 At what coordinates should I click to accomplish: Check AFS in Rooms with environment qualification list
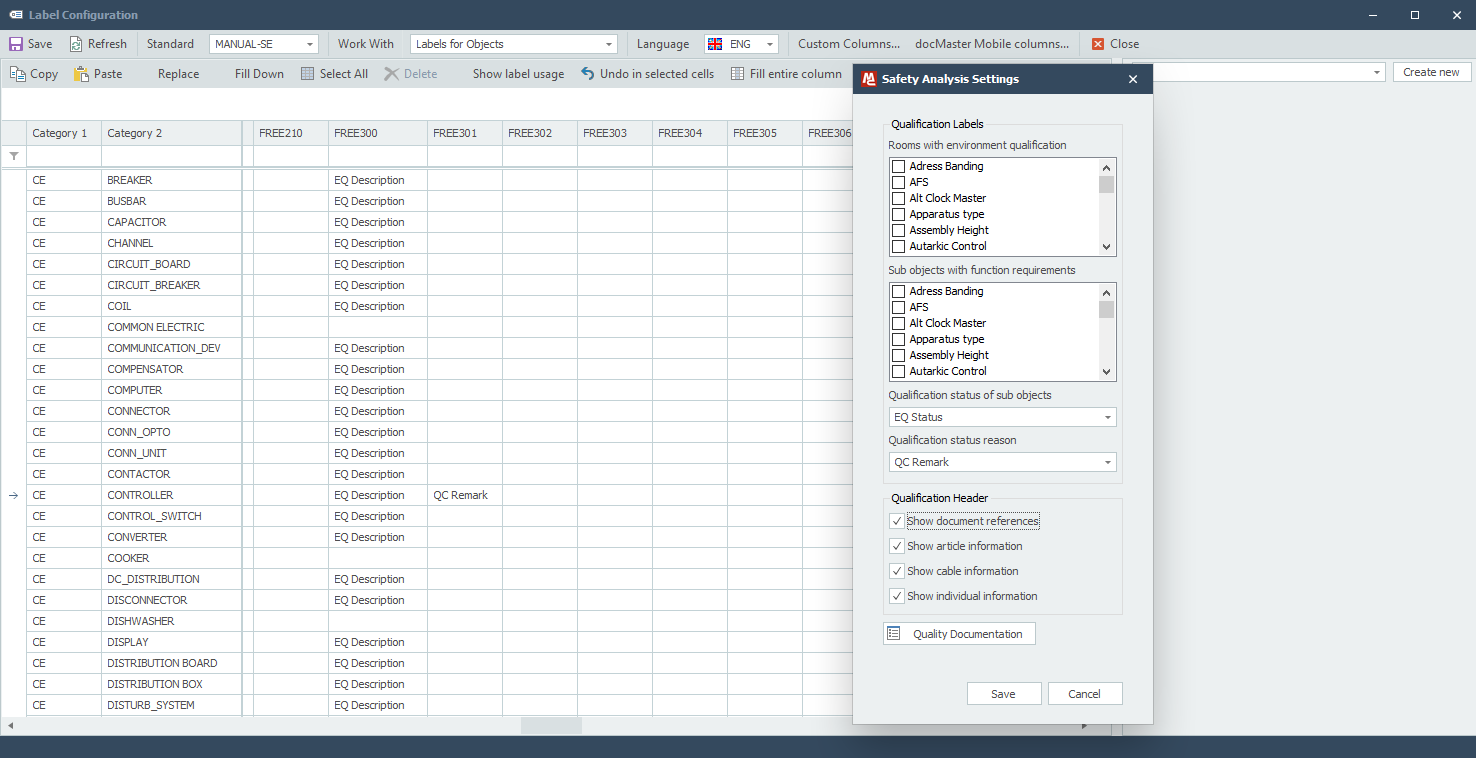click(x=898, y=182)
